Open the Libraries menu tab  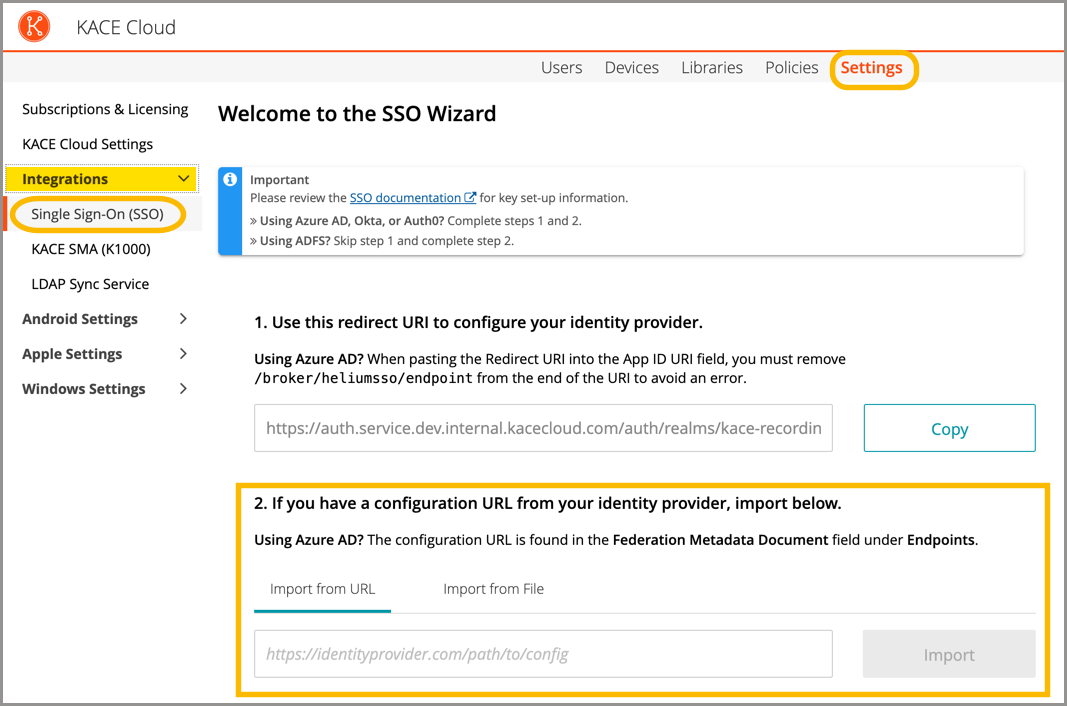(711, 68)
